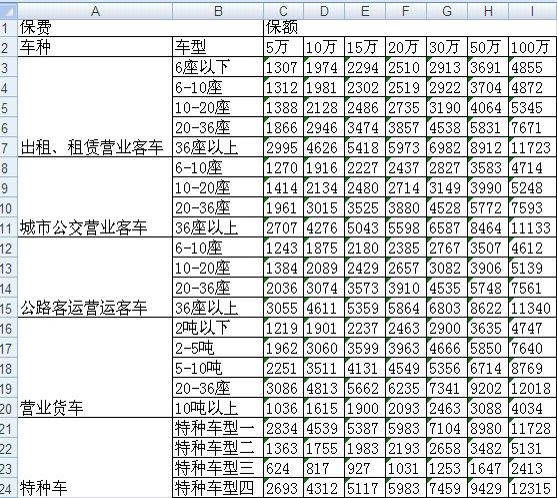Click the 5万 column heading cell
Image resolution: width=557 pixels, height=498 pixels.
[283, 47]
